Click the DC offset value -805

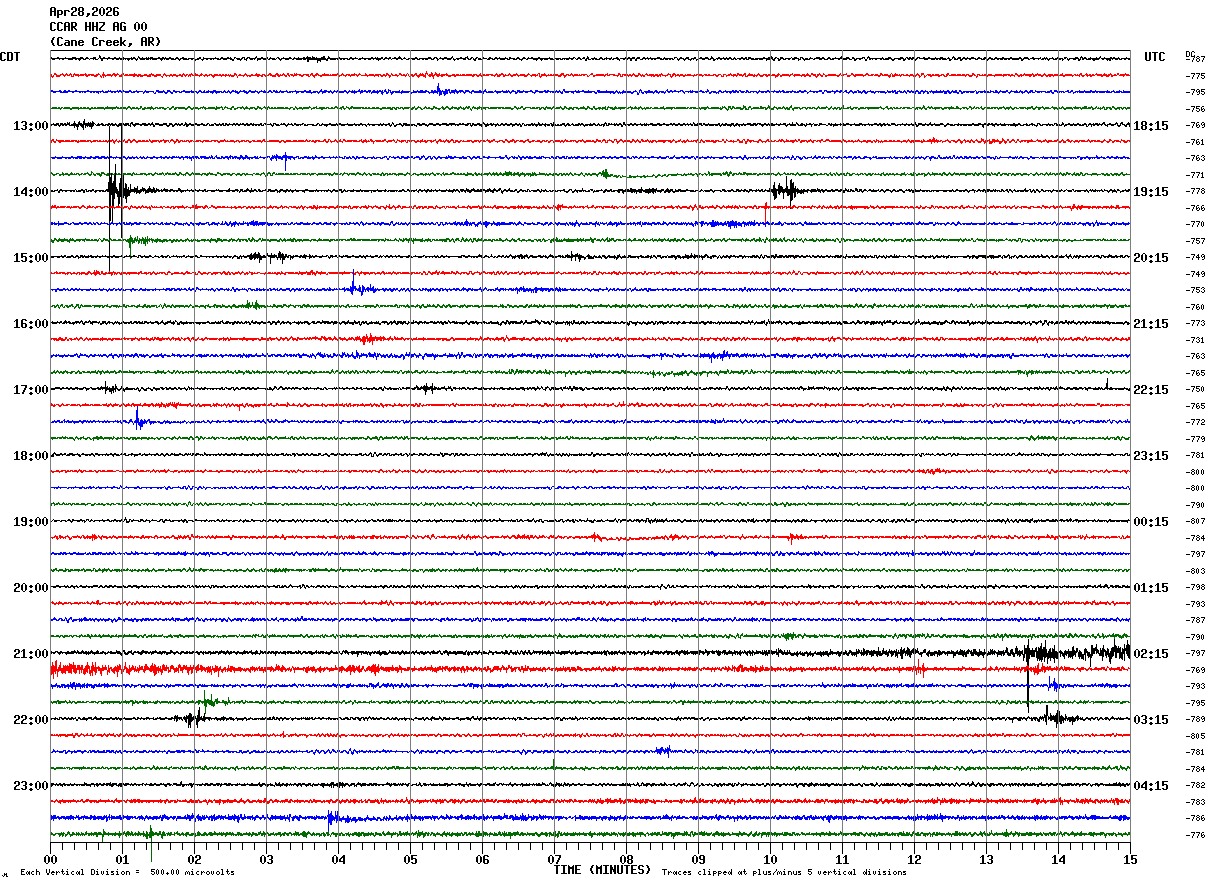tap(1195, 736)
